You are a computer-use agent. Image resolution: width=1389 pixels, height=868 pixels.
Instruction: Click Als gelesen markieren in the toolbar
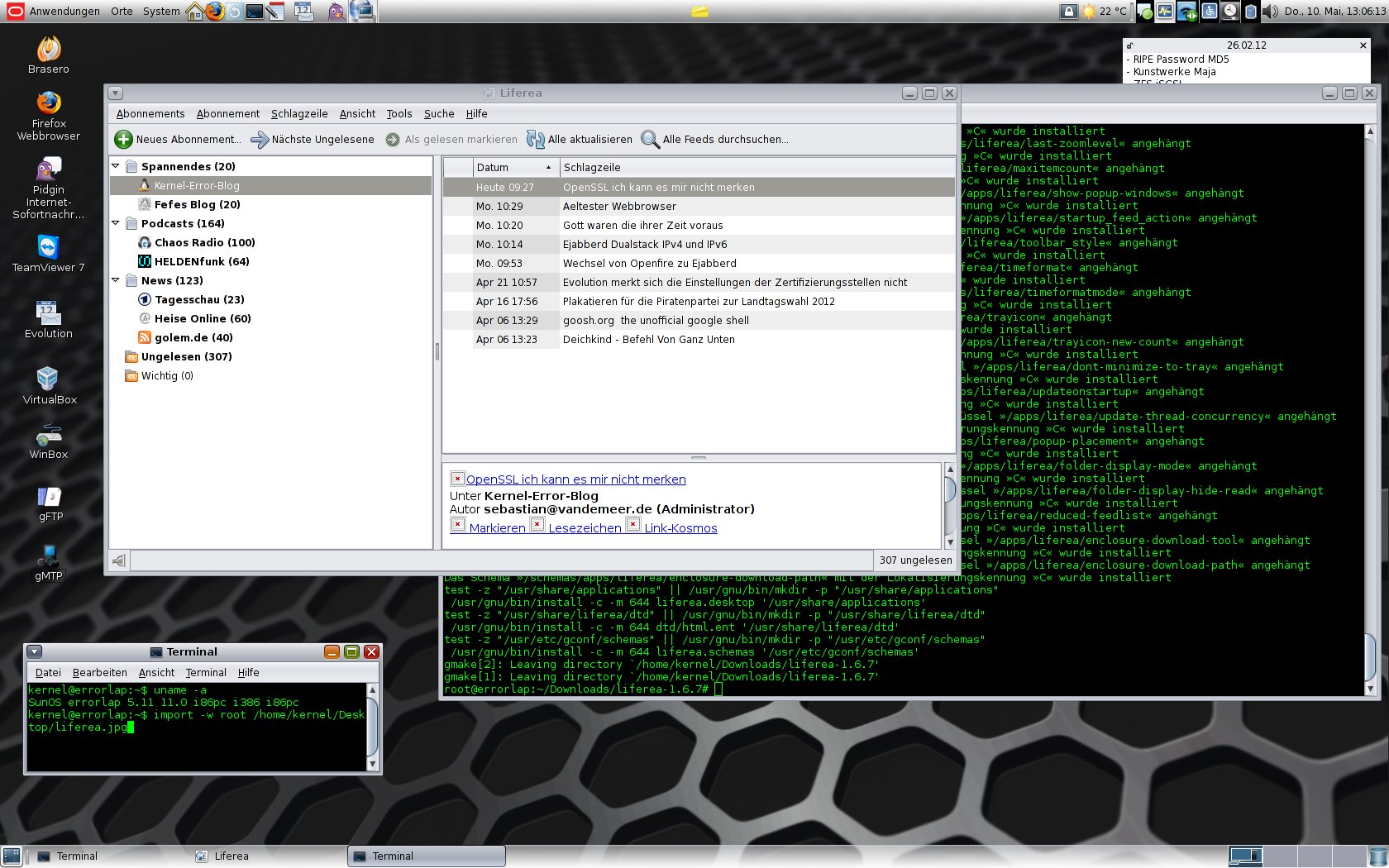click(451, 140)
